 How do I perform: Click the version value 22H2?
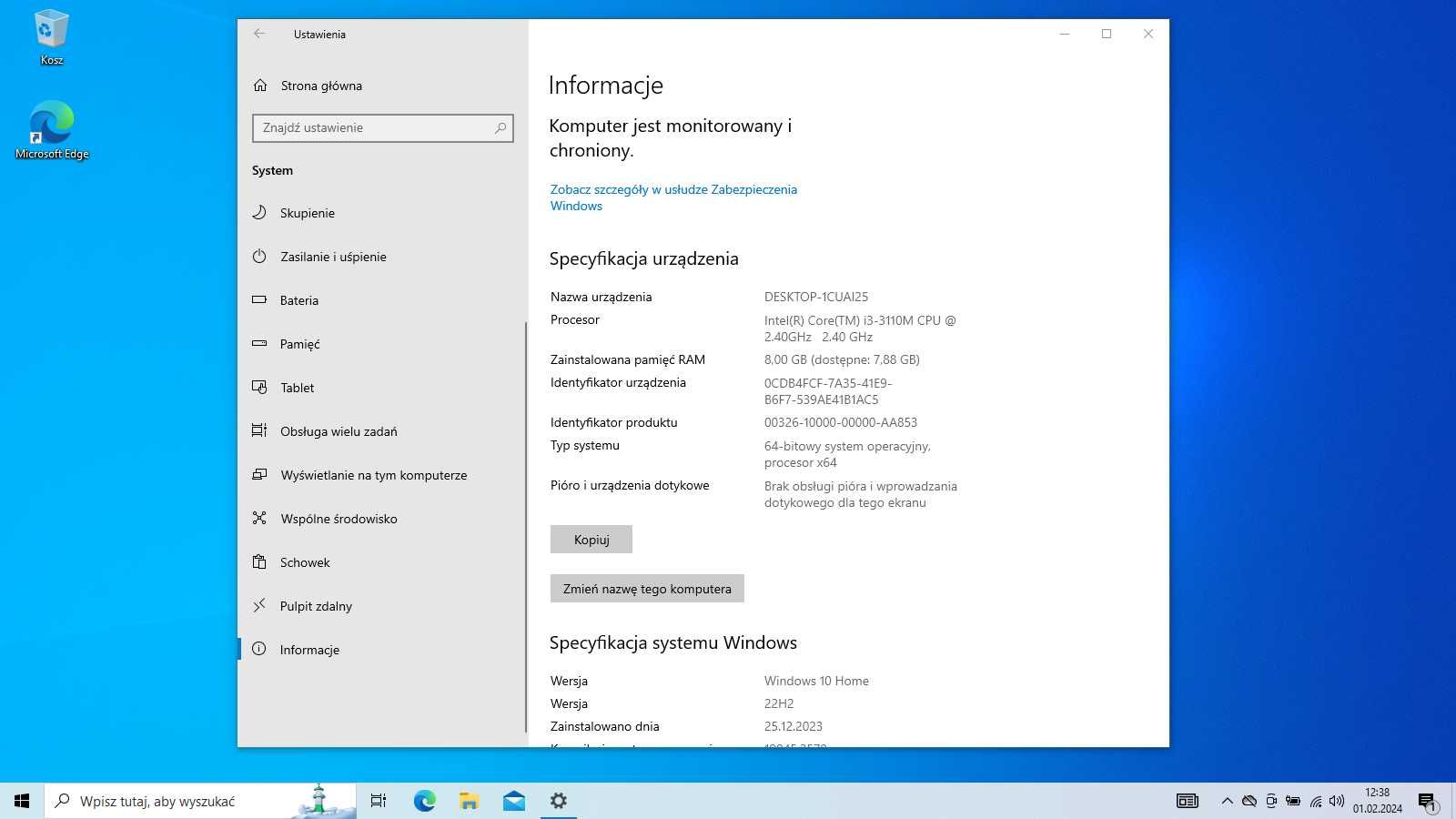pyautogui.click(x=779, y=703)
